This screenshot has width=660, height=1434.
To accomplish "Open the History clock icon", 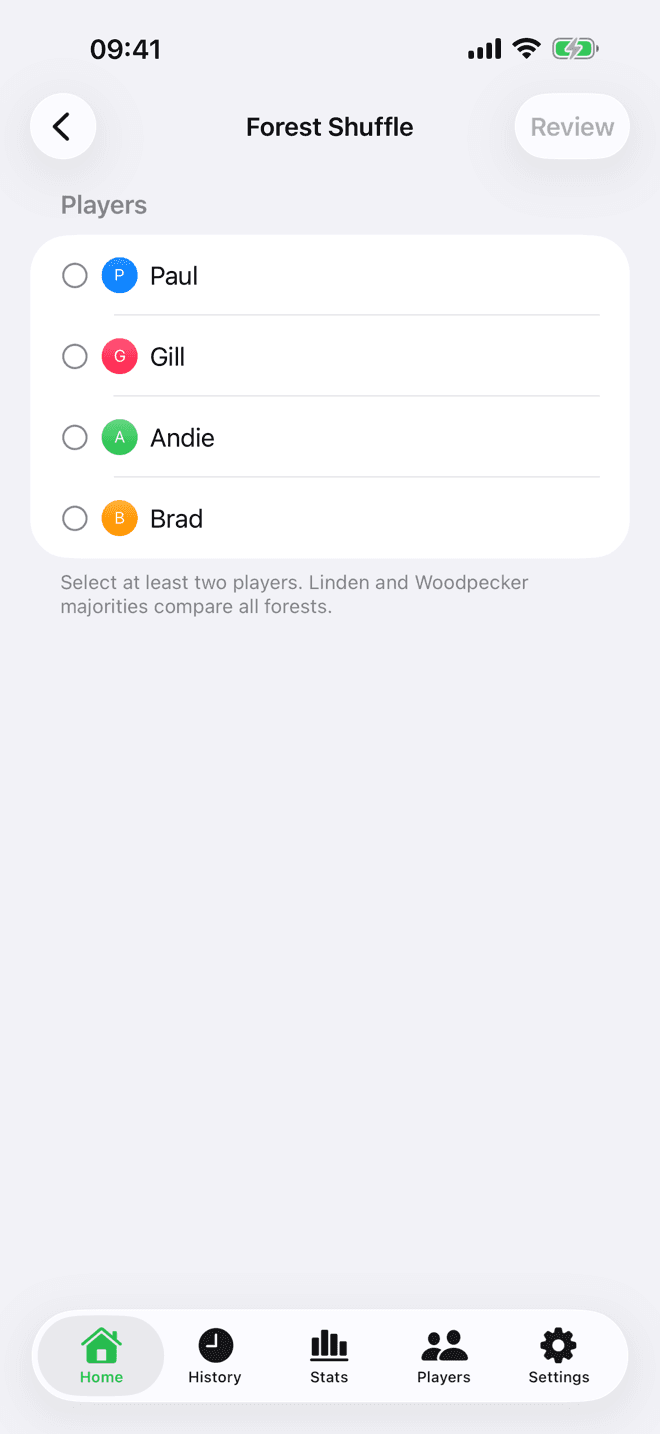I will (215, 1345).
